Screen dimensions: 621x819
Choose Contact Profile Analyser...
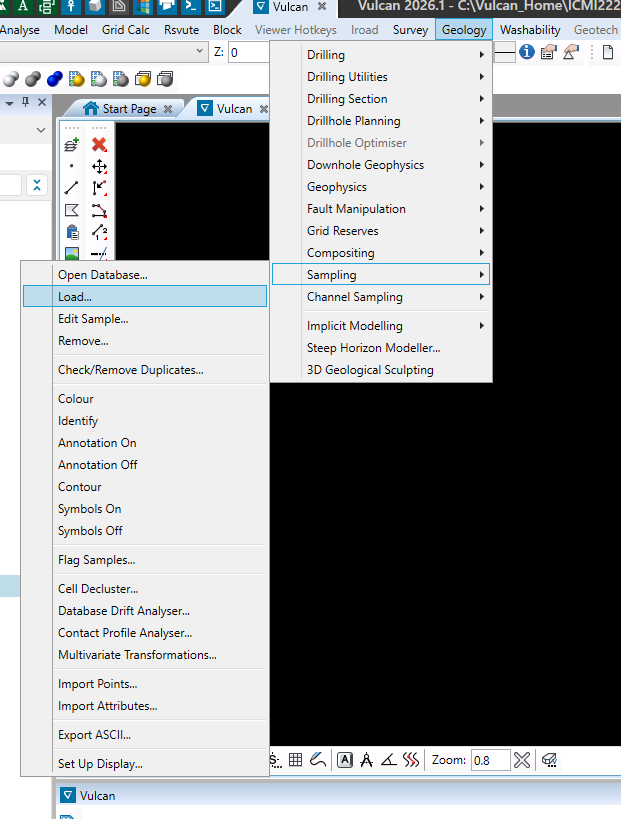(x=145, y=633)
